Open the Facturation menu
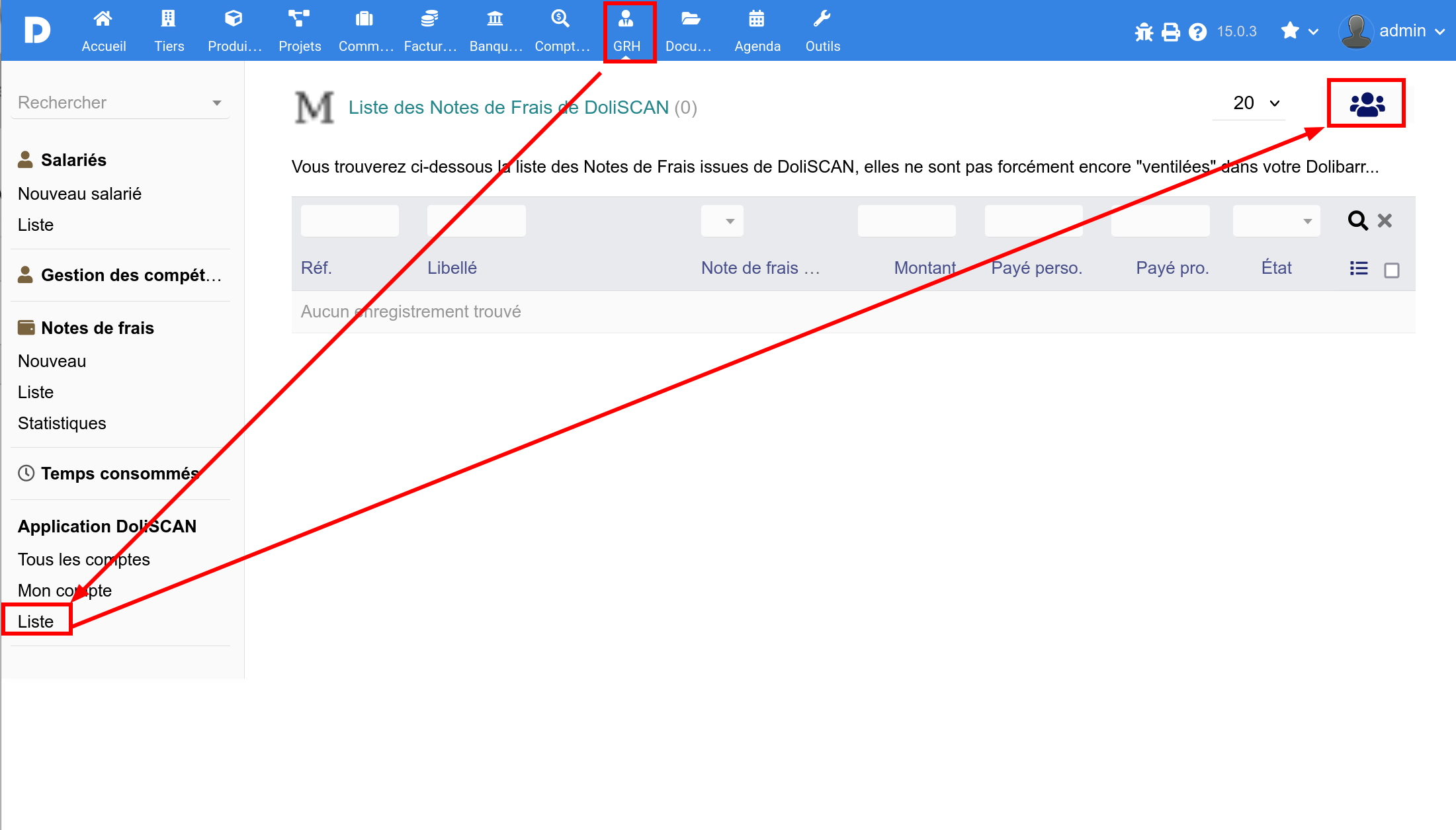 430,30
